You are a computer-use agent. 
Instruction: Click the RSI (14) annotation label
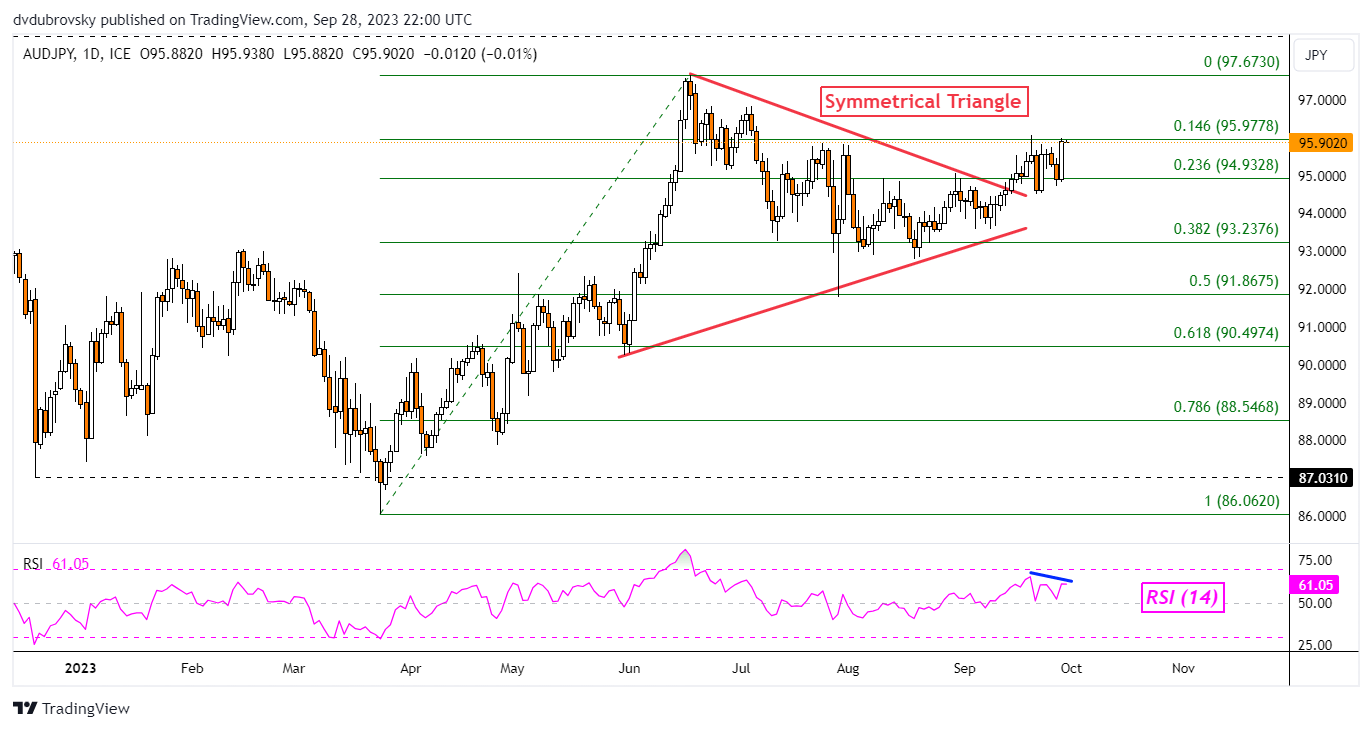point(1185,599)
